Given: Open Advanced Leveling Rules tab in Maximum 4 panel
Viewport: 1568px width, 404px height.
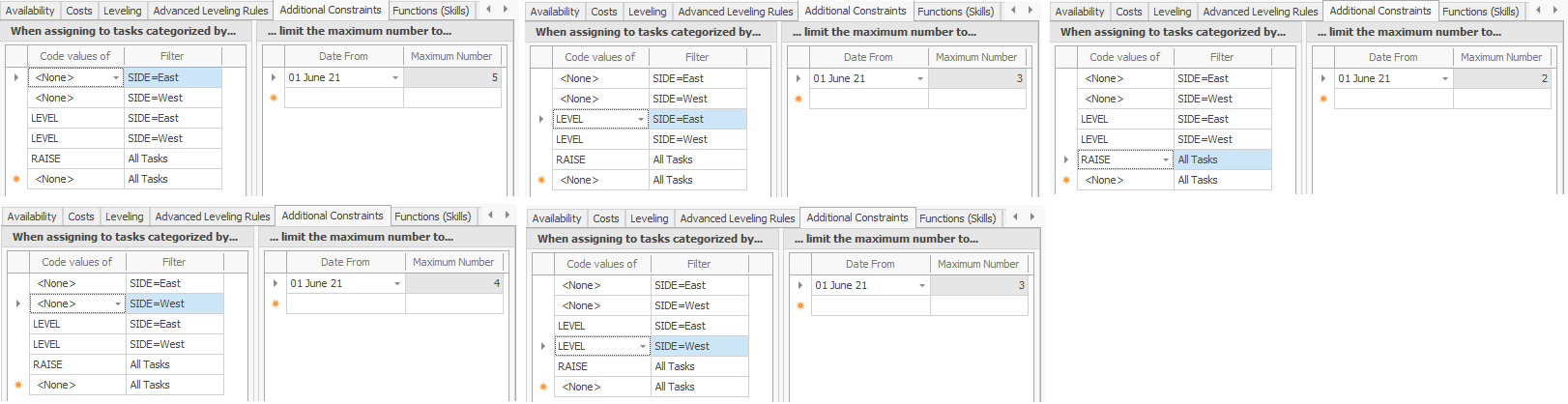Looking at the screenshot, I should 213,216.
